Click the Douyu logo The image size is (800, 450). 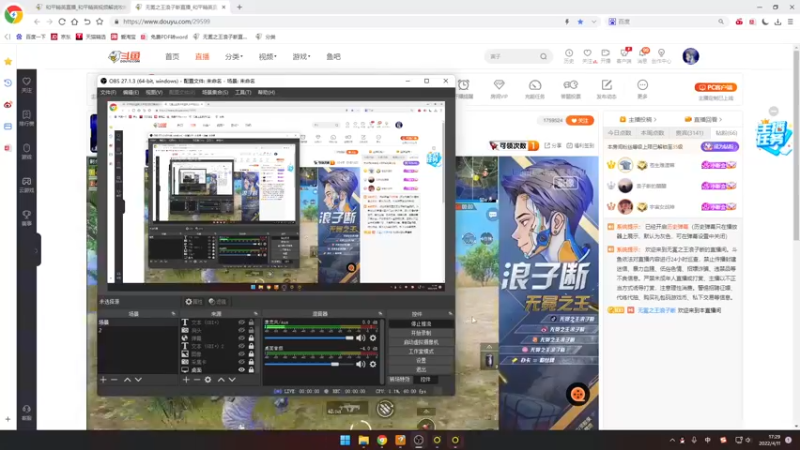124,56
